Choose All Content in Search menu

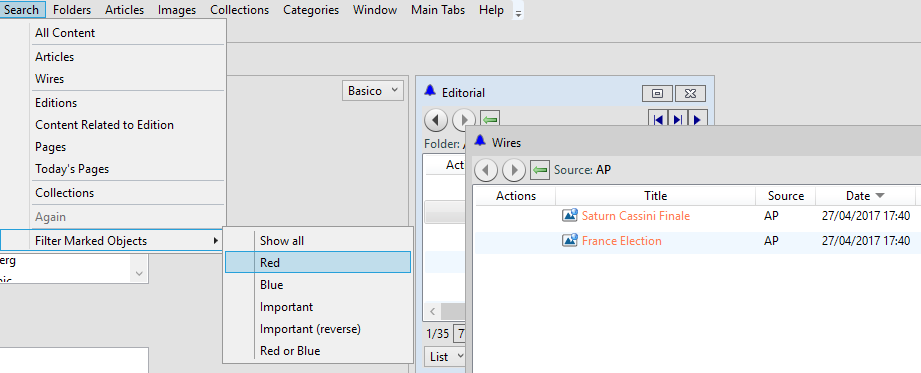coord(113,33)
